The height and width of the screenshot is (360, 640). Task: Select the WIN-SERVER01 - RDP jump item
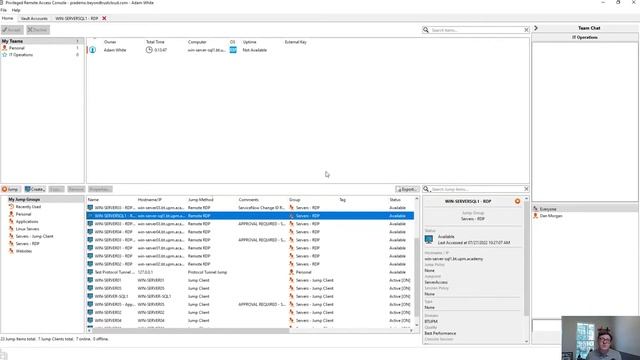(x=250, y=248)
